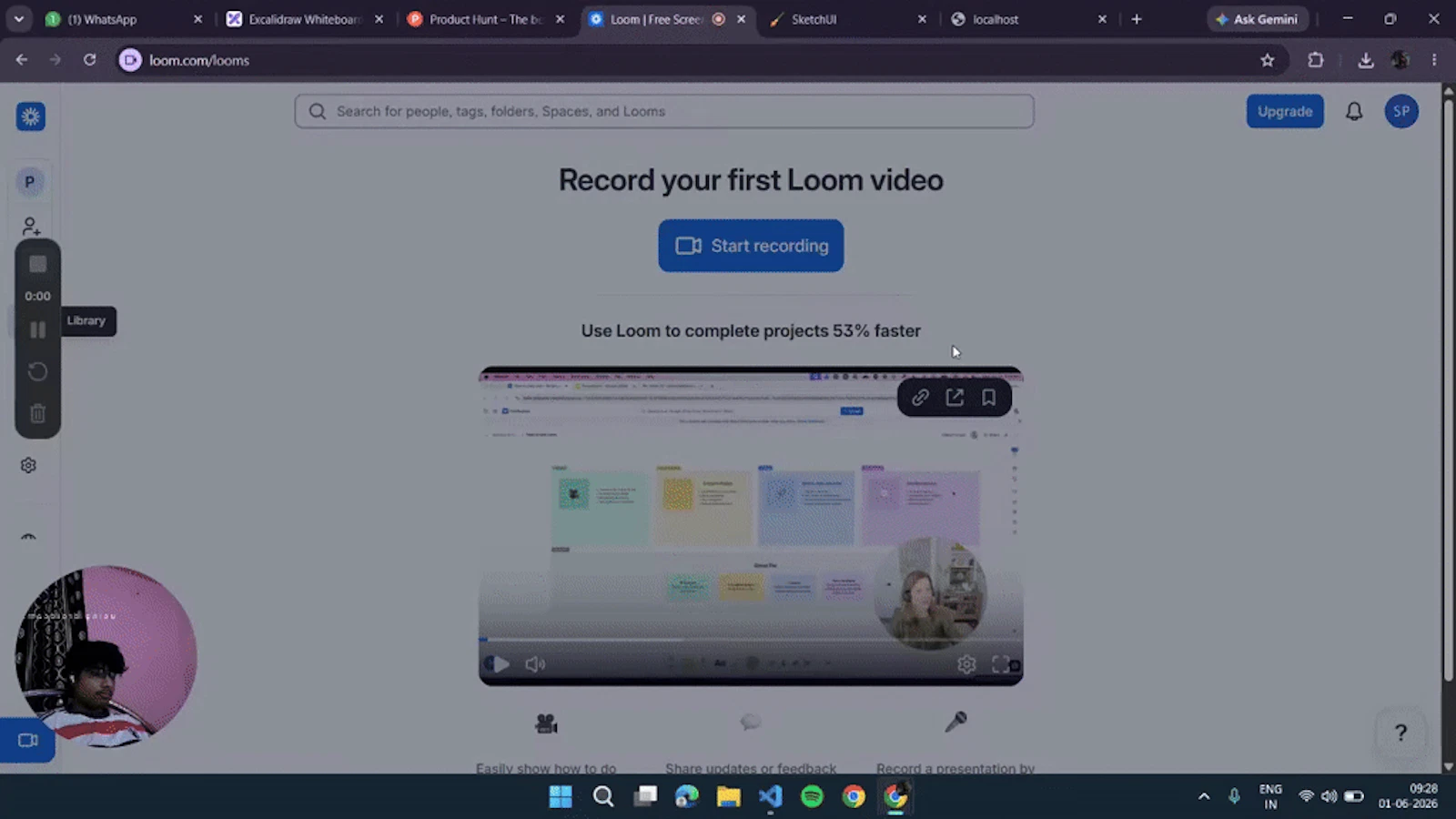Click the magnifier icon in search bar
1456x819 pixels.
(317, 111)
